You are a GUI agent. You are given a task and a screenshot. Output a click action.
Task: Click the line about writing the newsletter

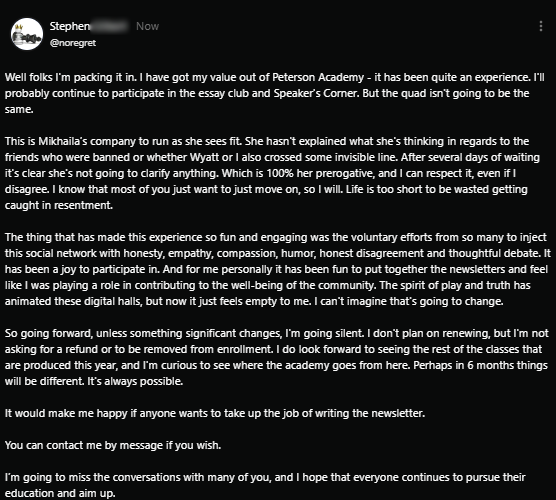(x=215, y=413)
